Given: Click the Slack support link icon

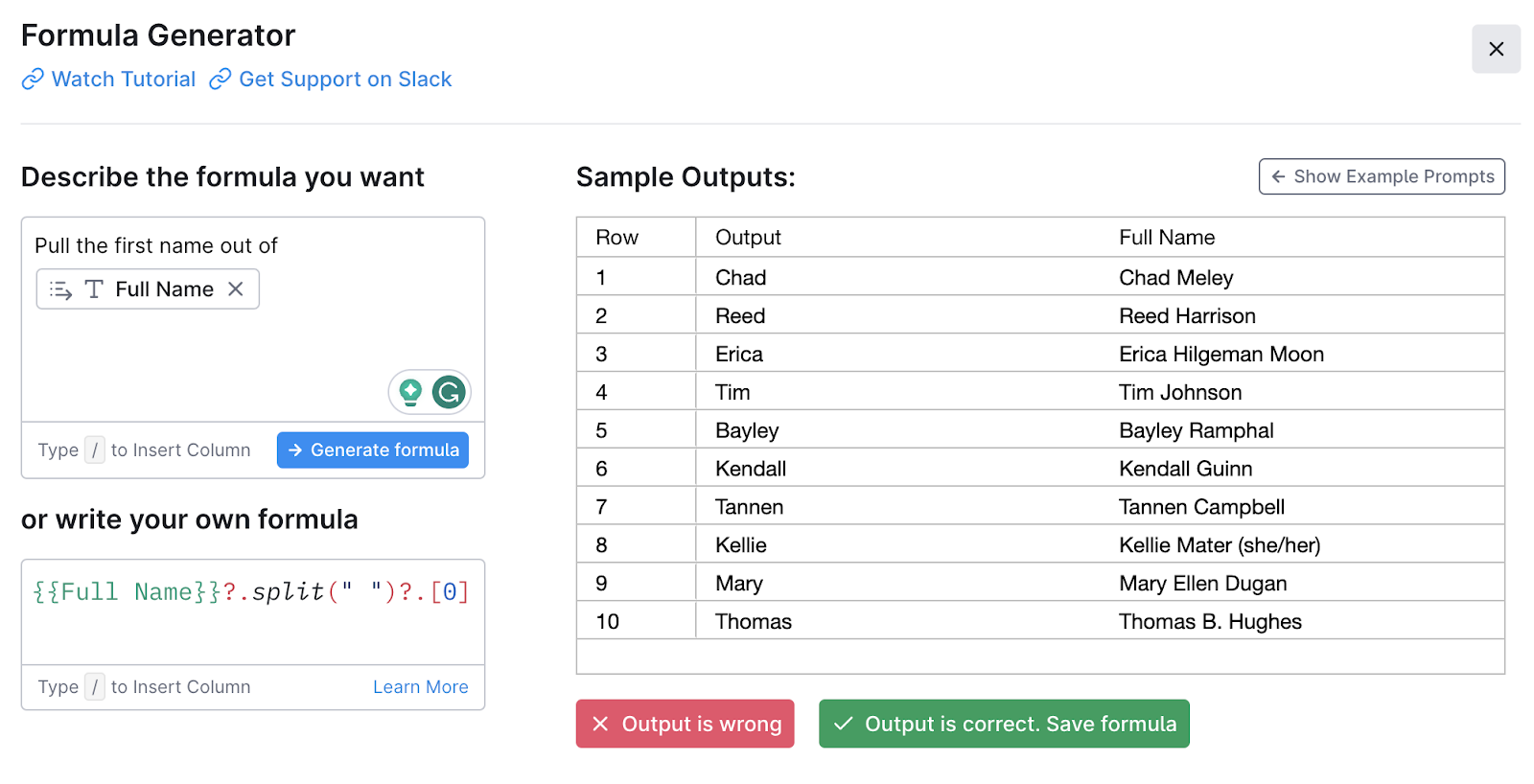Looking at the screenshot, I should click(221, 79).
